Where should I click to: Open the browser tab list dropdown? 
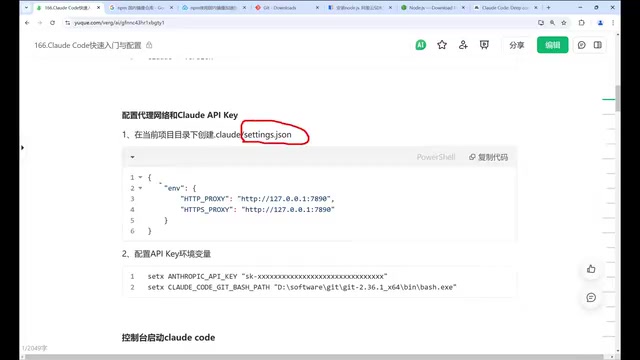[27, 7]
